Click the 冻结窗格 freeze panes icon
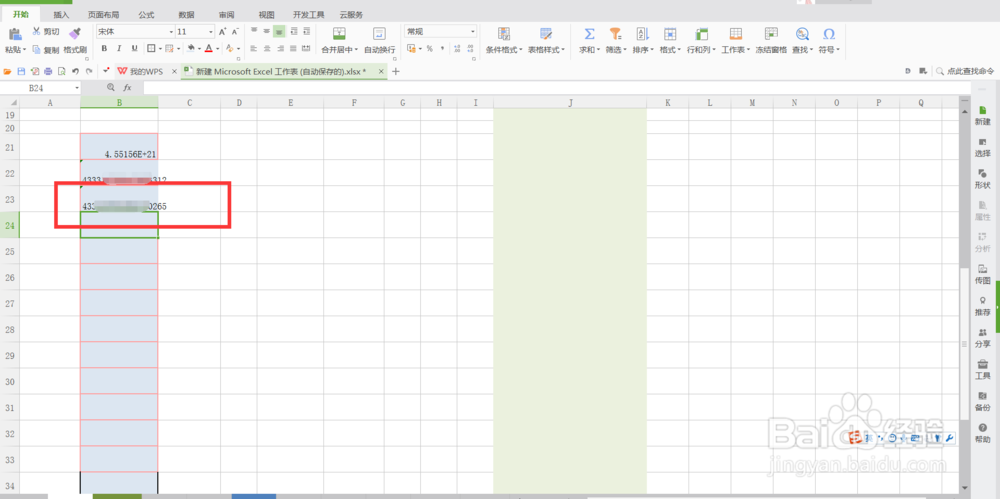Viewport: 1000px width, 499px height. tap(771, 34)
